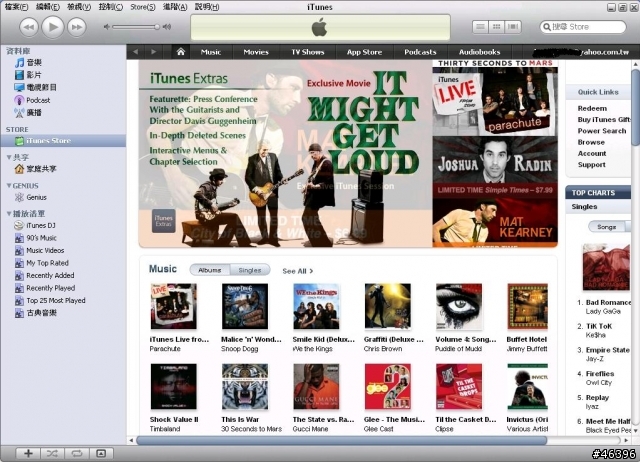Select the Albums toggle in Music section
640x462 pixels.
click(210, 270)
